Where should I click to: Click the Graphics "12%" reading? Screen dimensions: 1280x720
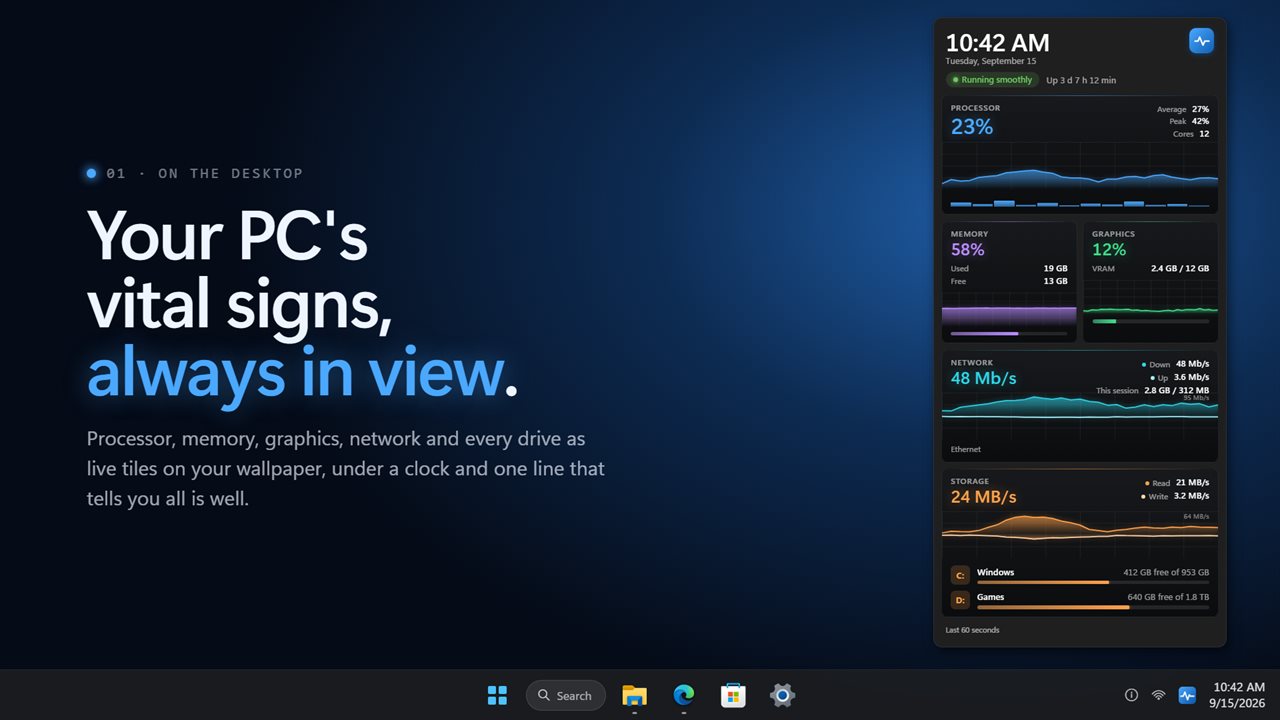tap(1109, 250)
